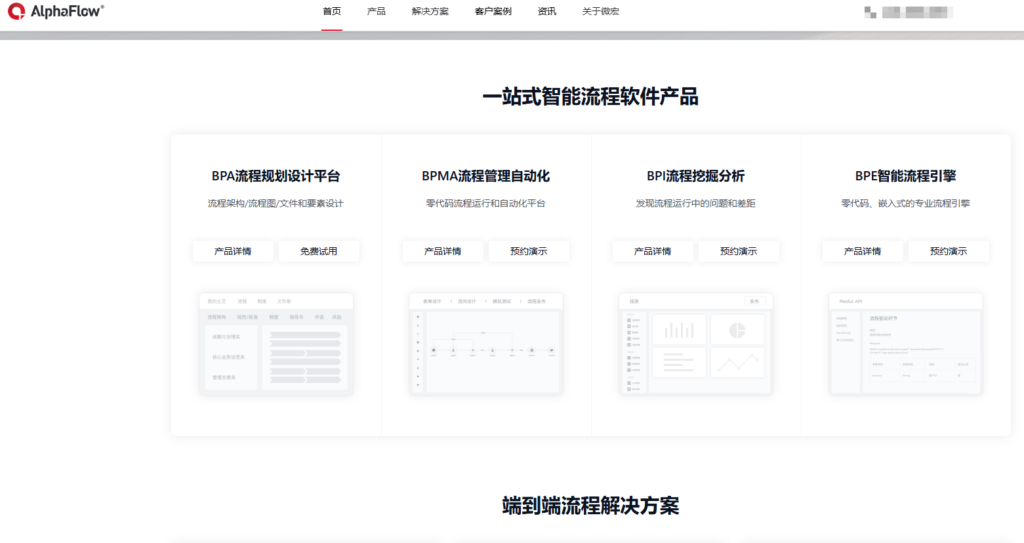Open the 首页 nav tab
This screenshot has width=1024, height=543.
(x=332, y=12)
